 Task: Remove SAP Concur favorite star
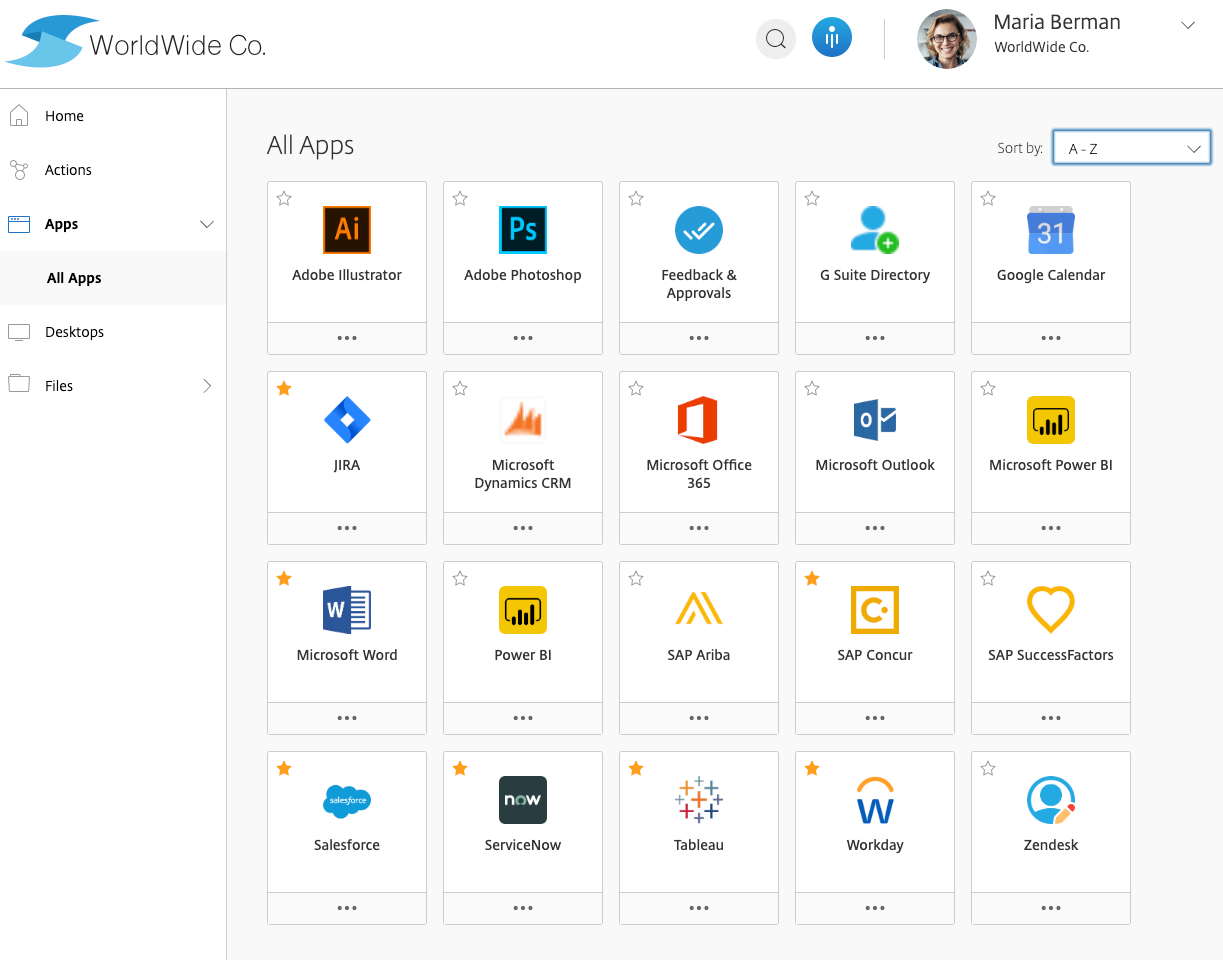point(812,578)
